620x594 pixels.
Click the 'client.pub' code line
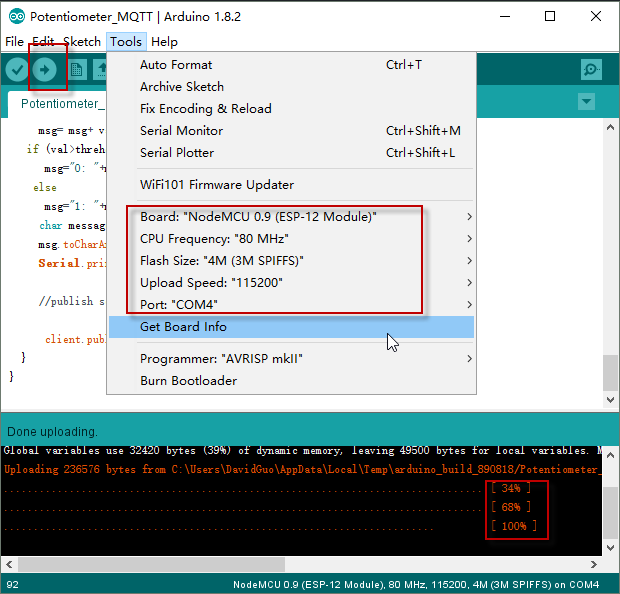tap(75, 339)
